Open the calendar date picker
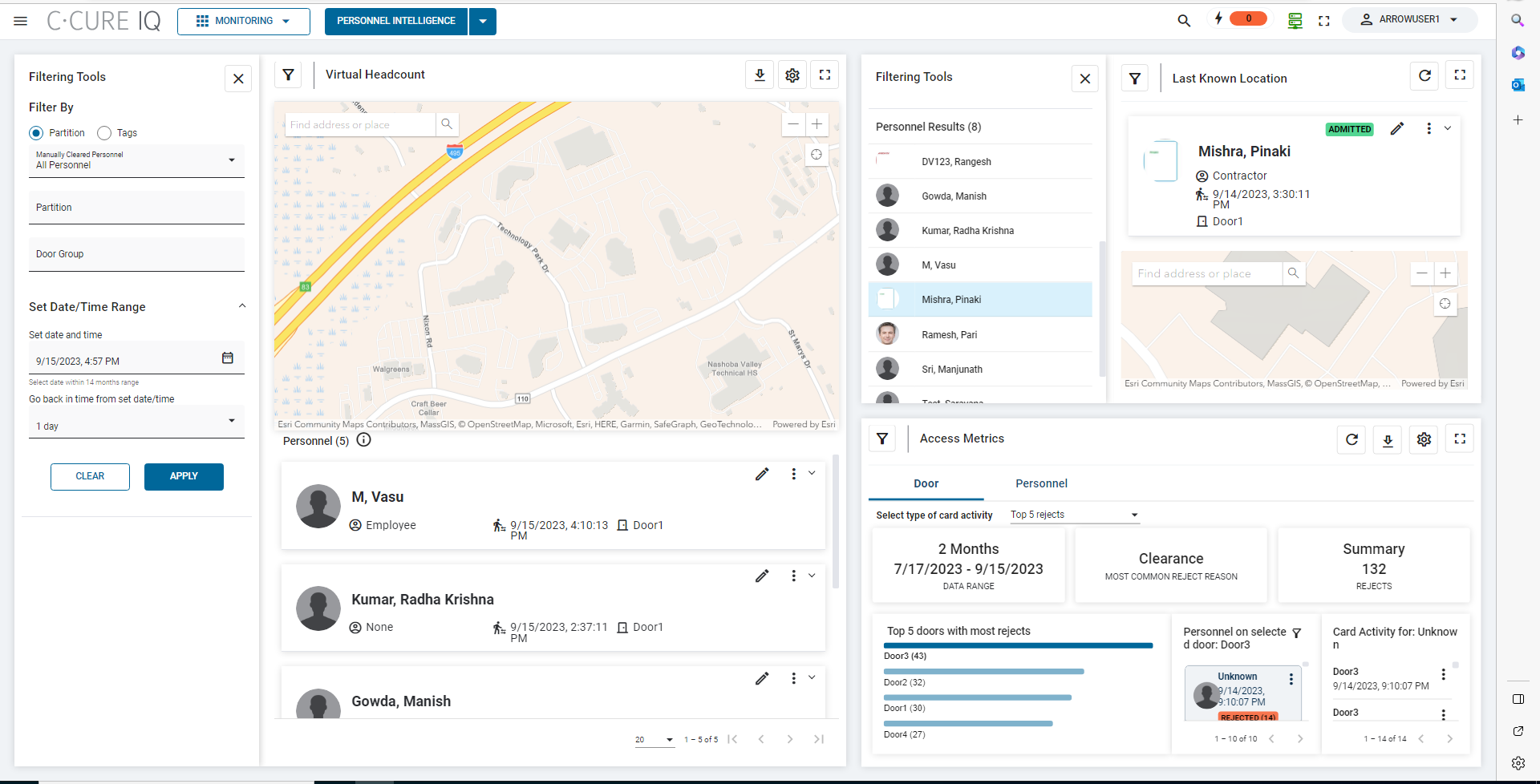This screenshot has width=1540, height=784. tap(228, 358)
